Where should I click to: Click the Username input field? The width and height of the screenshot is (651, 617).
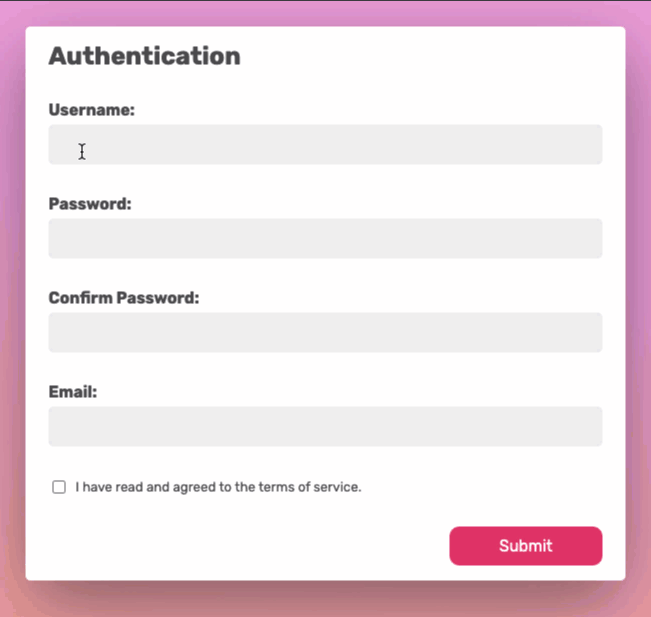pos(325,145)
